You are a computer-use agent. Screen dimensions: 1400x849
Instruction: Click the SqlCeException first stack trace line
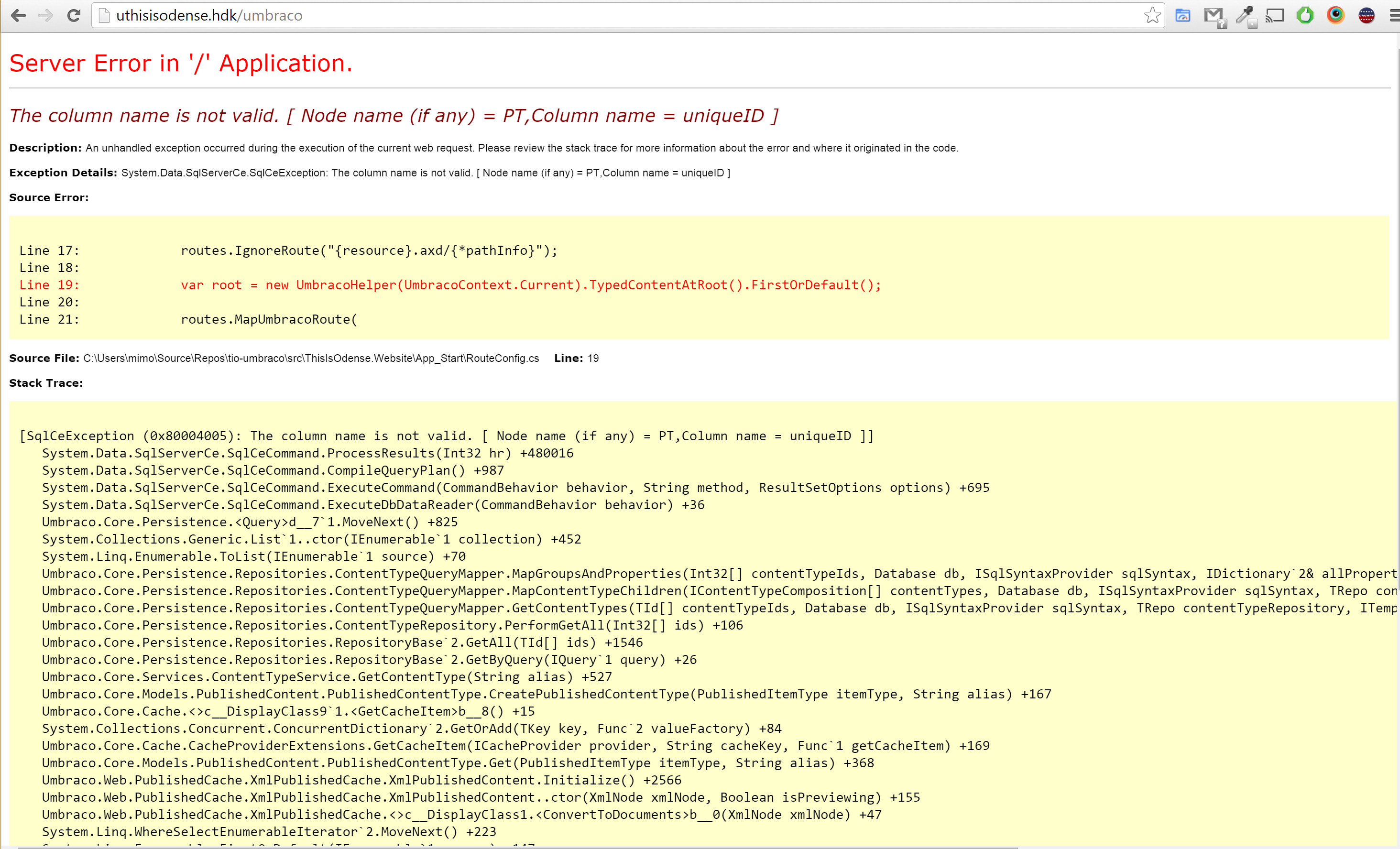[x=446, y=436]
